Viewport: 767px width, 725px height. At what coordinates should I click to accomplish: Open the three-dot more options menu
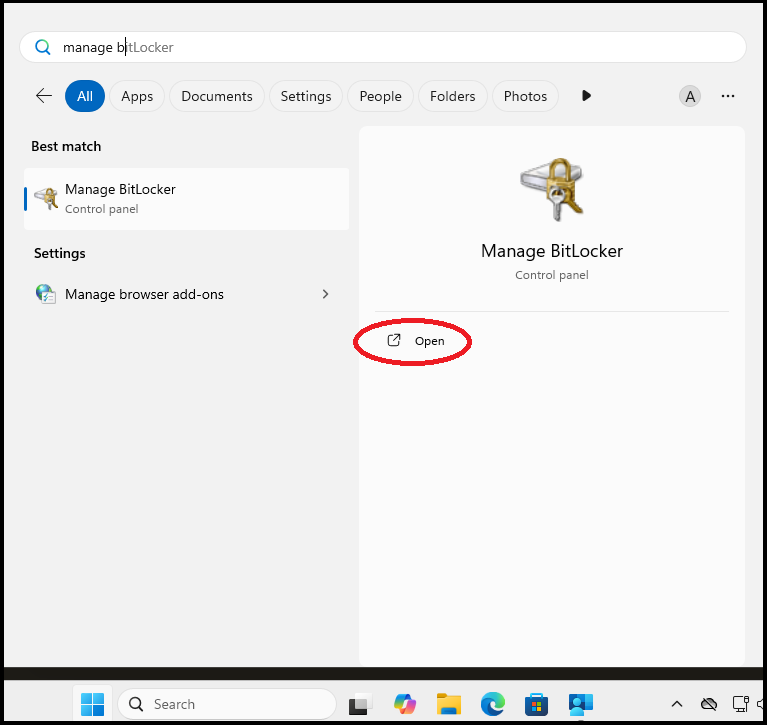(x=728, y=96)
